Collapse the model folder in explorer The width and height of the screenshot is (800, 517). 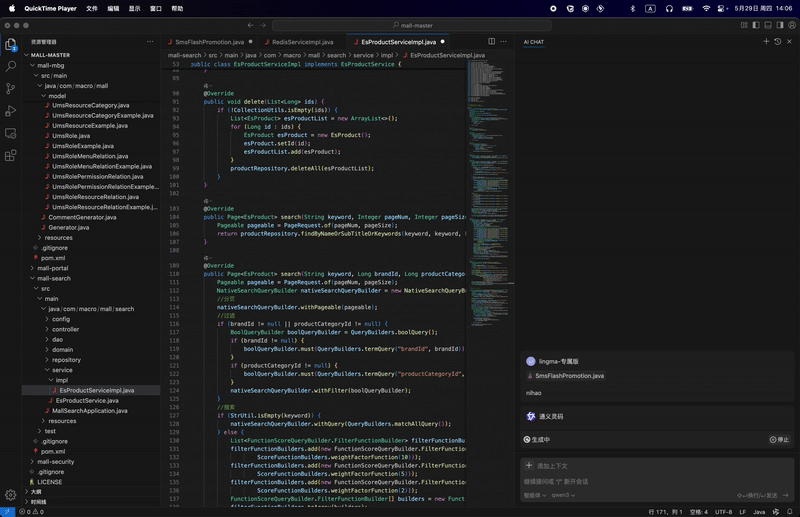tap(57, 96)
